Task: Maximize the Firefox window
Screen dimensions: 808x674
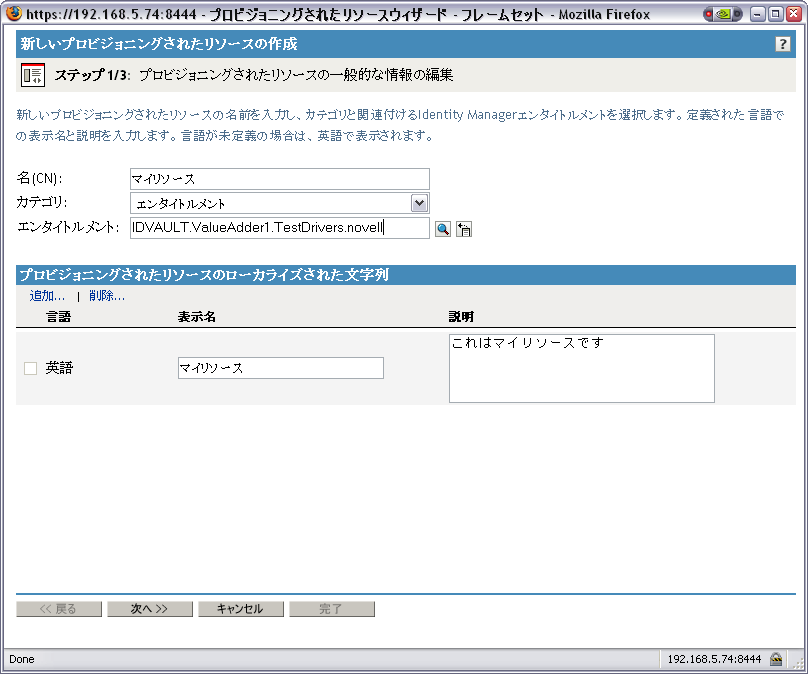Action: pos(775,14)
